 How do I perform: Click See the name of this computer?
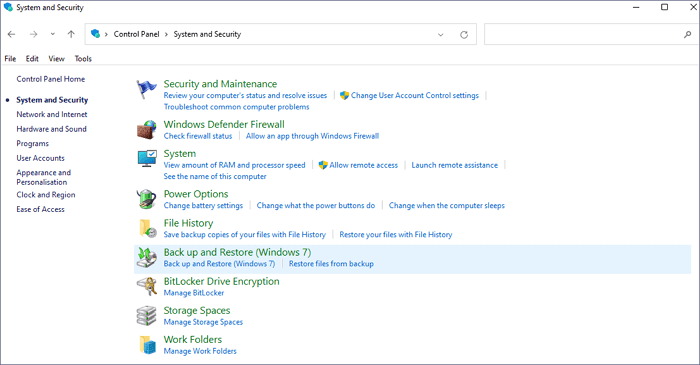pyautogui.click(x=215, y=177)
